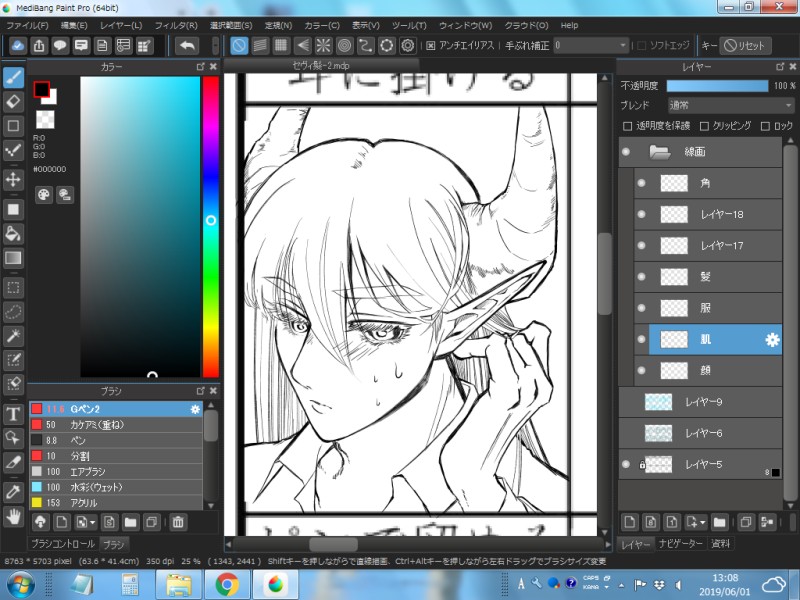Turn snap off in toolbar
800x600 pixels.
(x=239, y=45)
